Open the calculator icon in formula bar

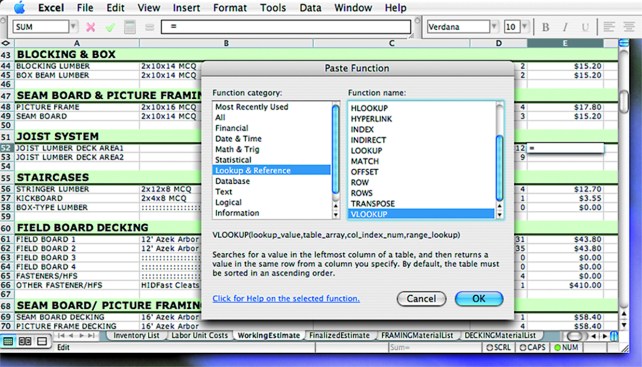pyautogui.click(x=130, y=27)
